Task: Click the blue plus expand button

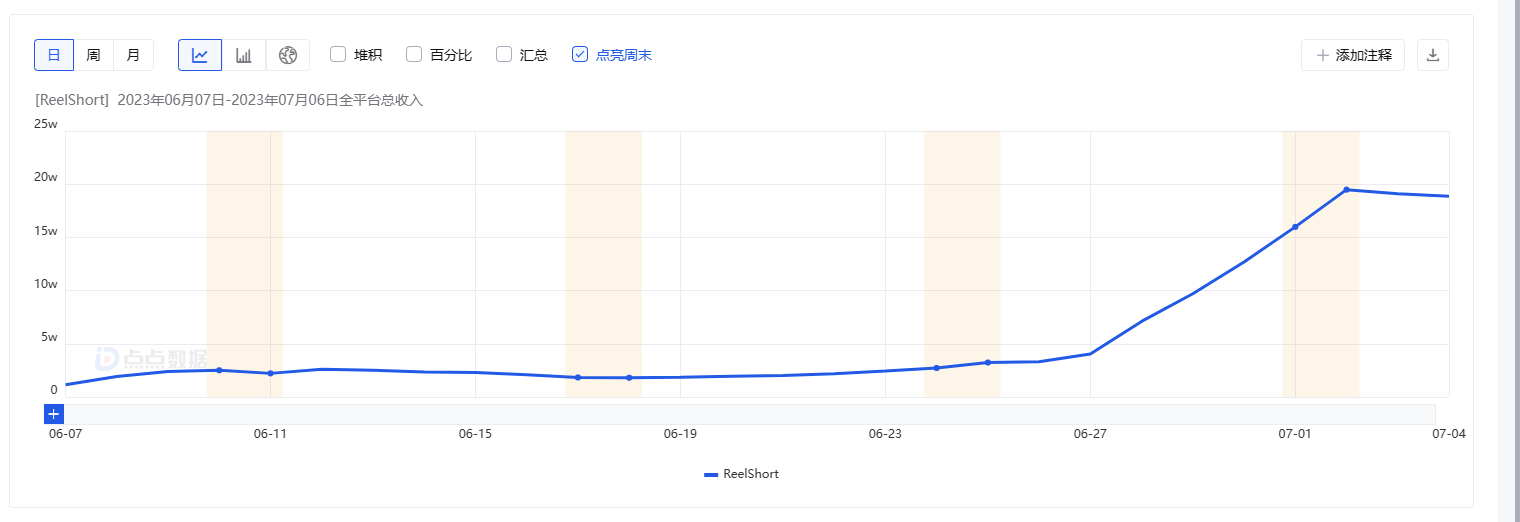Action: [x=54, y=413]
